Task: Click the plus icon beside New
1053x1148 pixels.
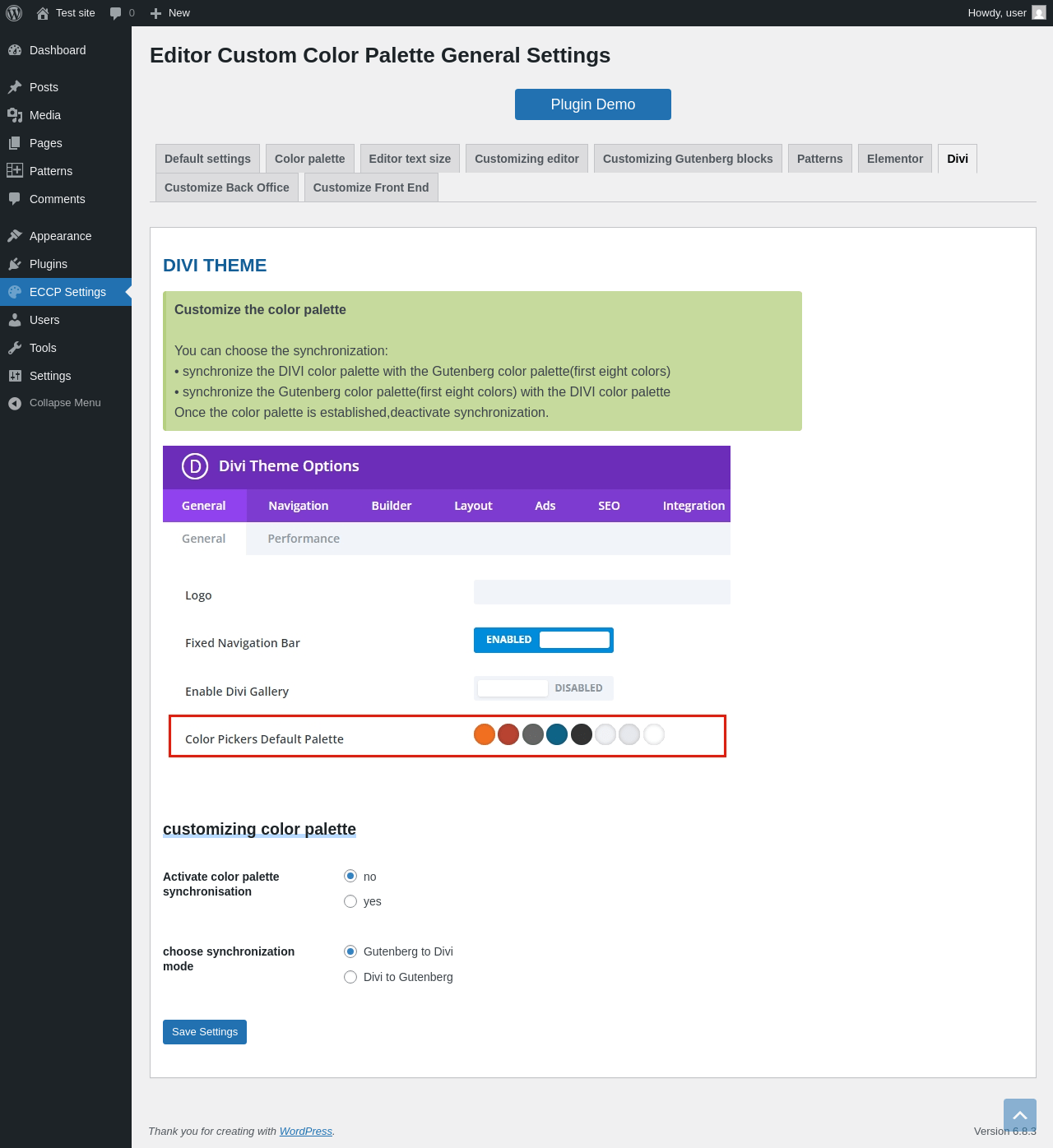Action: (155, 13)
